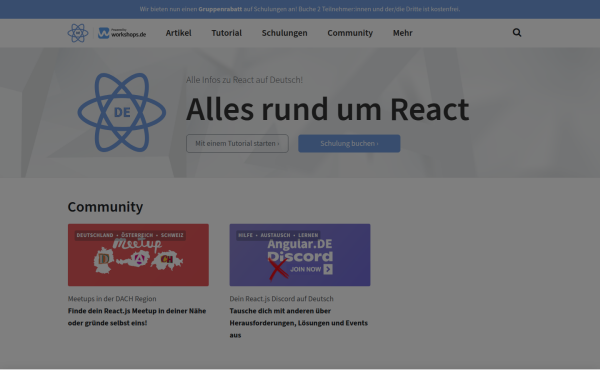Viewport: 600px width, 375px height.
Task: Open the workshops.de logo link
Action: coord(122,33)
